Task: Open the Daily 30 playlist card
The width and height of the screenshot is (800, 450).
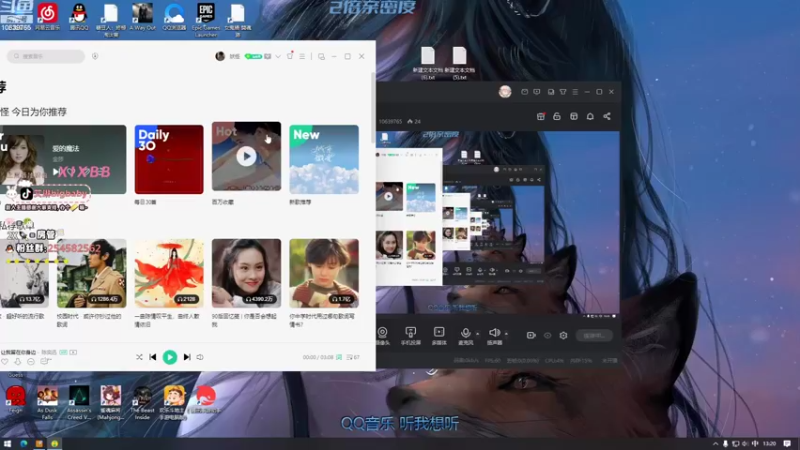Action: point(169,159)
